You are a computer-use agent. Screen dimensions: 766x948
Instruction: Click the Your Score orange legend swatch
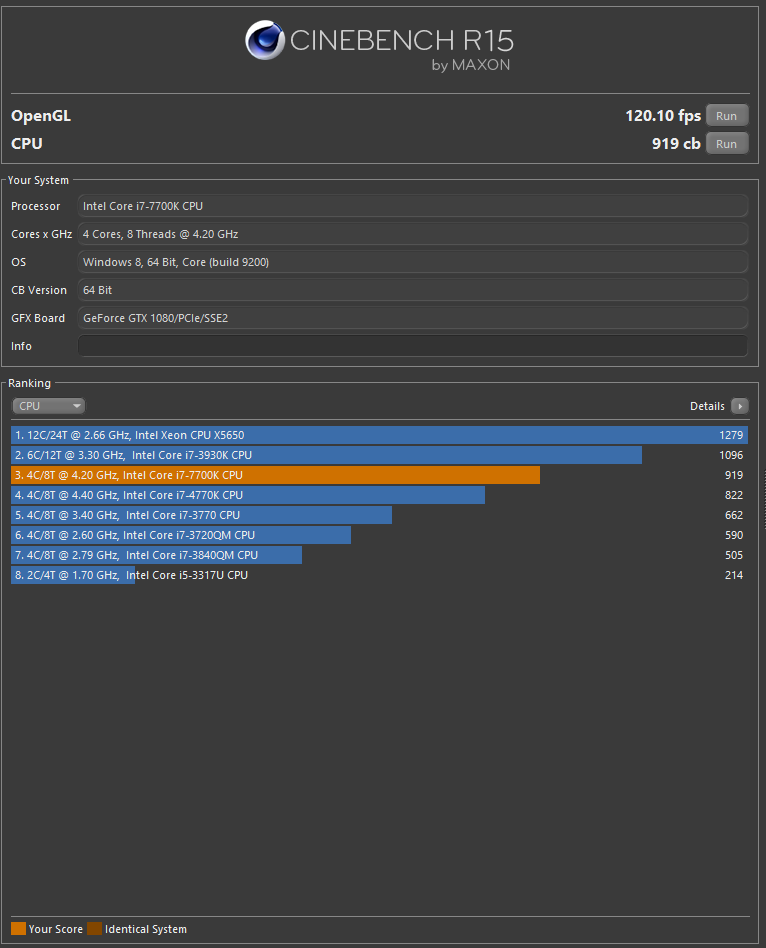click(18, 928)
